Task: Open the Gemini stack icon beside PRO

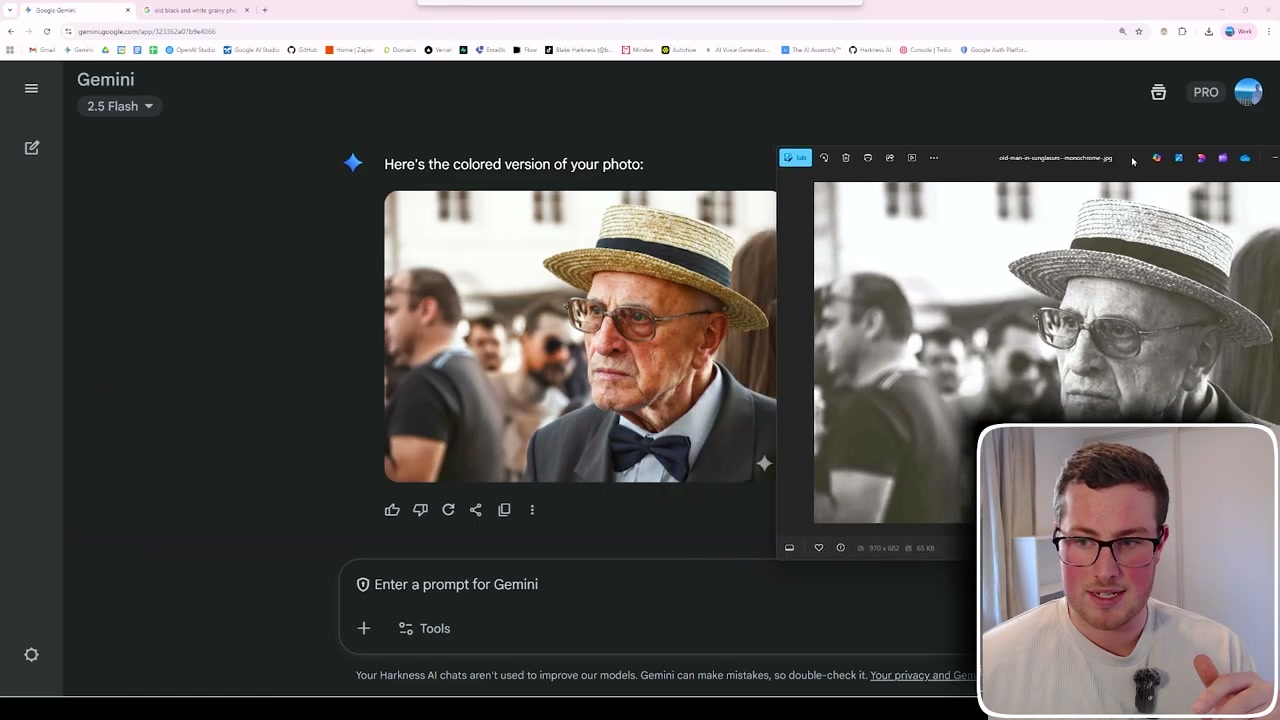Action: tap(1158, 92)
